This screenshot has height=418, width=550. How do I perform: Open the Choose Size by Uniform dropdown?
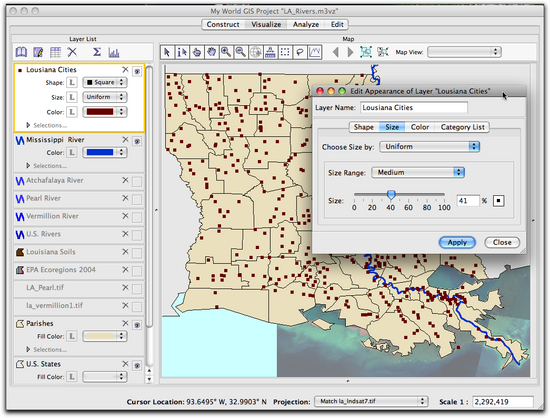430,147
